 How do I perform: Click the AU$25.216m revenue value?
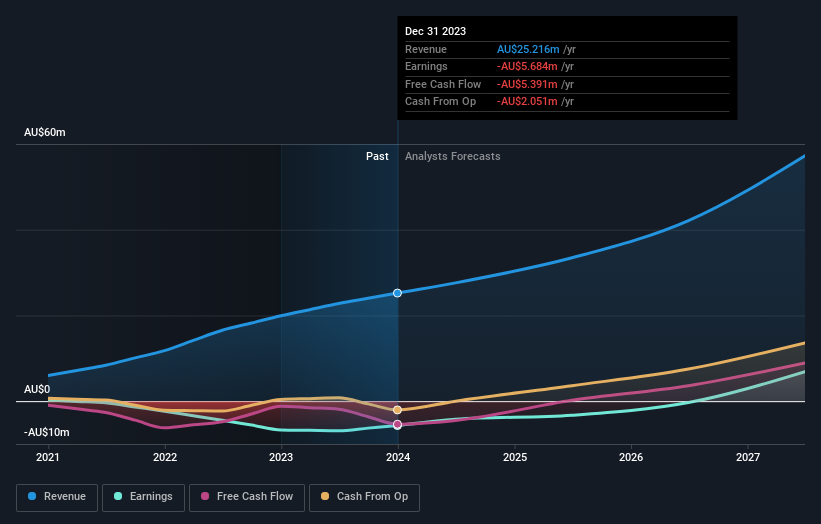pos(528,49)
